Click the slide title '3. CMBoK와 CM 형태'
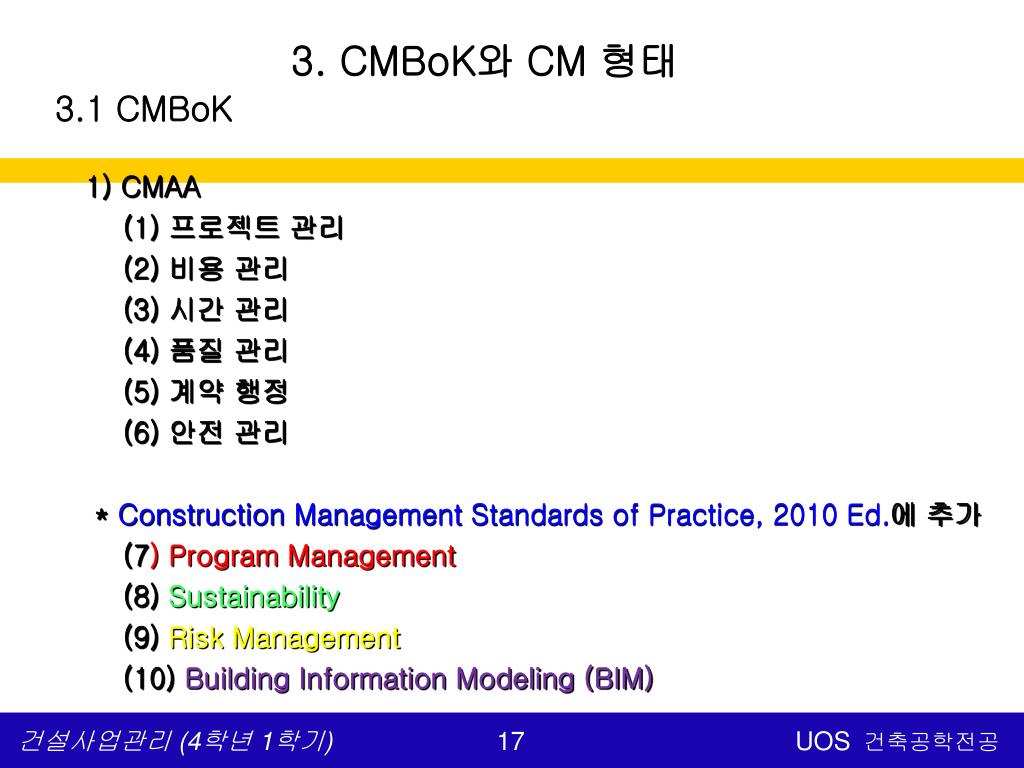The height and width of the screenshot is (768, 1024). point(483,61)
